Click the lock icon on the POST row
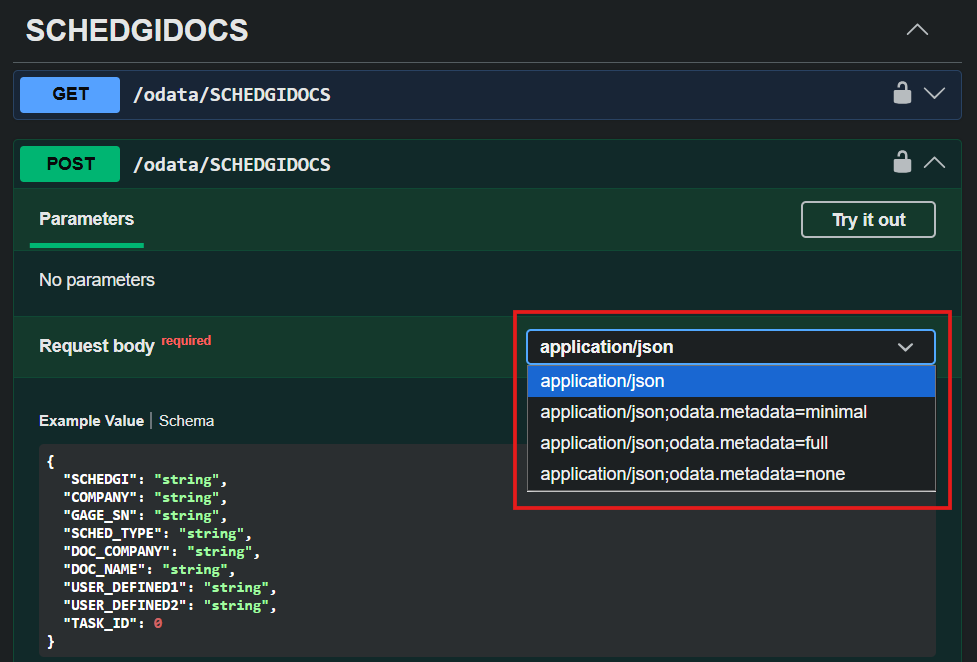This screenshot has height=662, width=977. [902, 162]
